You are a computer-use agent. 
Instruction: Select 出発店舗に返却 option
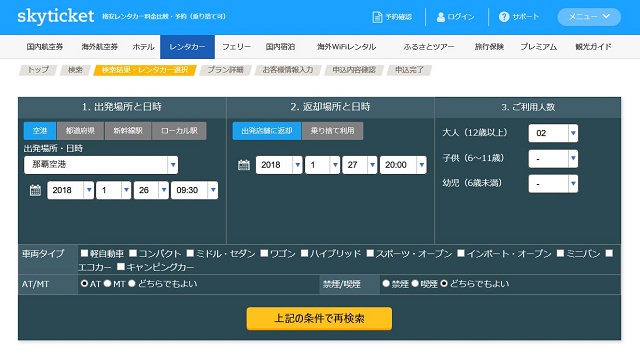pyautogui.click(x=267, y=131)
